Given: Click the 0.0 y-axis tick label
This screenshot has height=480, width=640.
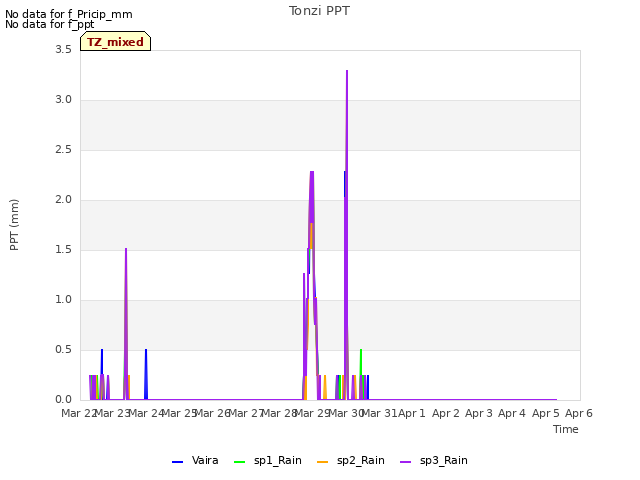Looking at the screenshot, I should [63, 400].
